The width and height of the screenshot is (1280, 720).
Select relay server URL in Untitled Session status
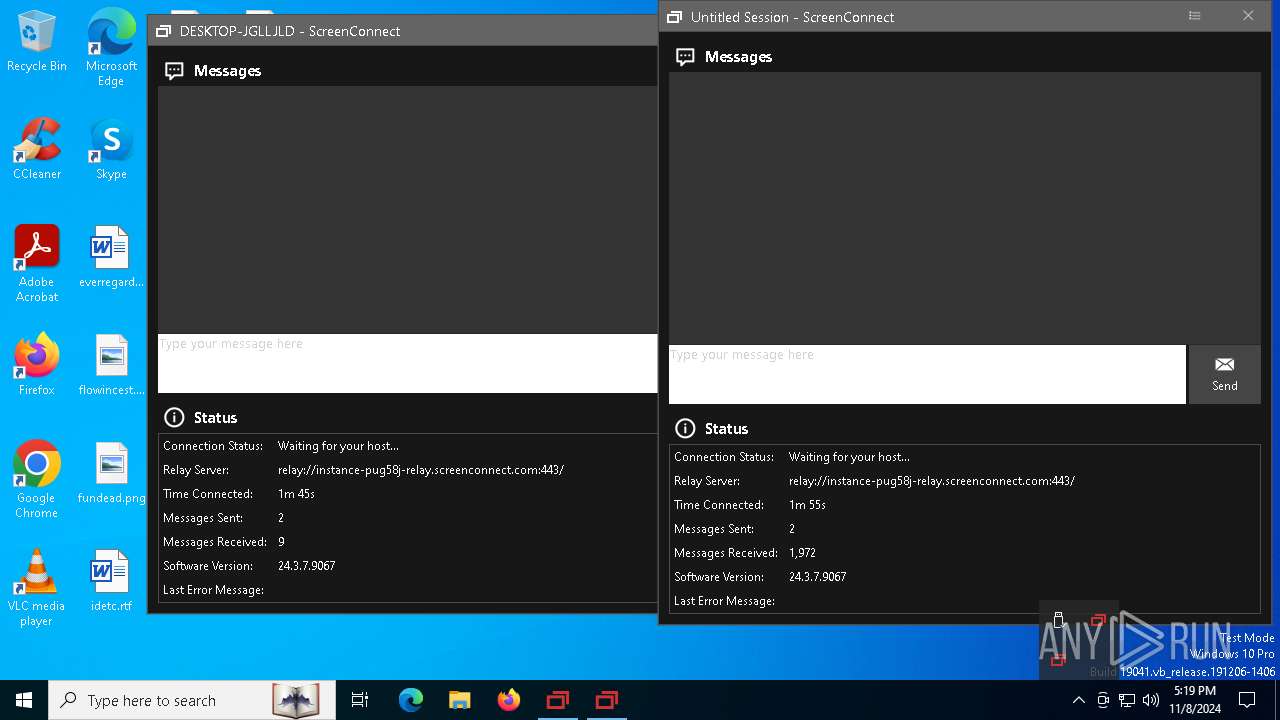pos(932,481)
